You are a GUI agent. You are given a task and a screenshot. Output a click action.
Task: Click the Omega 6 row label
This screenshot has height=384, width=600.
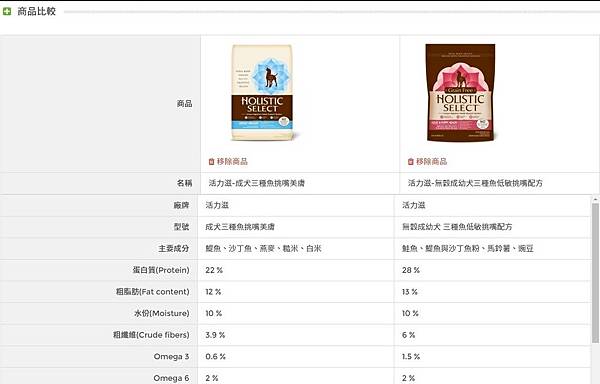(171, 378)
